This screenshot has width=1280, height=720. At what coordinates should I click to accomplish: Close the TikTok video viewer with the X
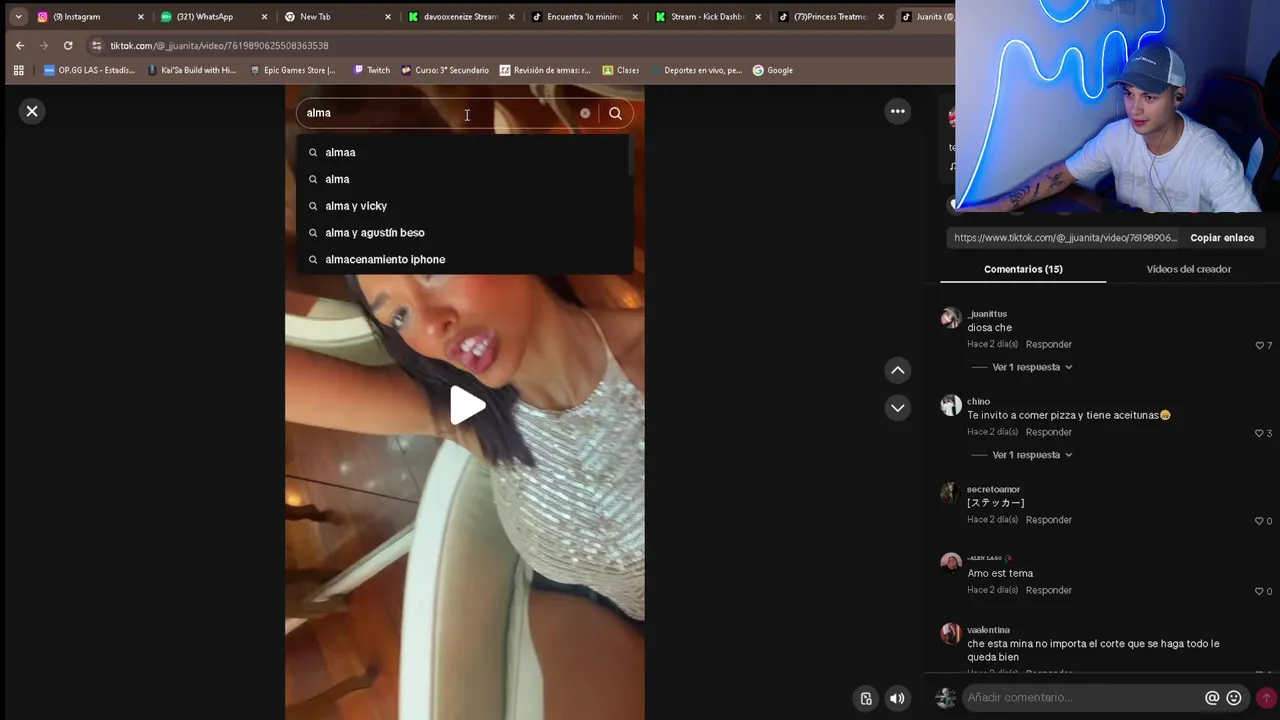click(32, 111)
